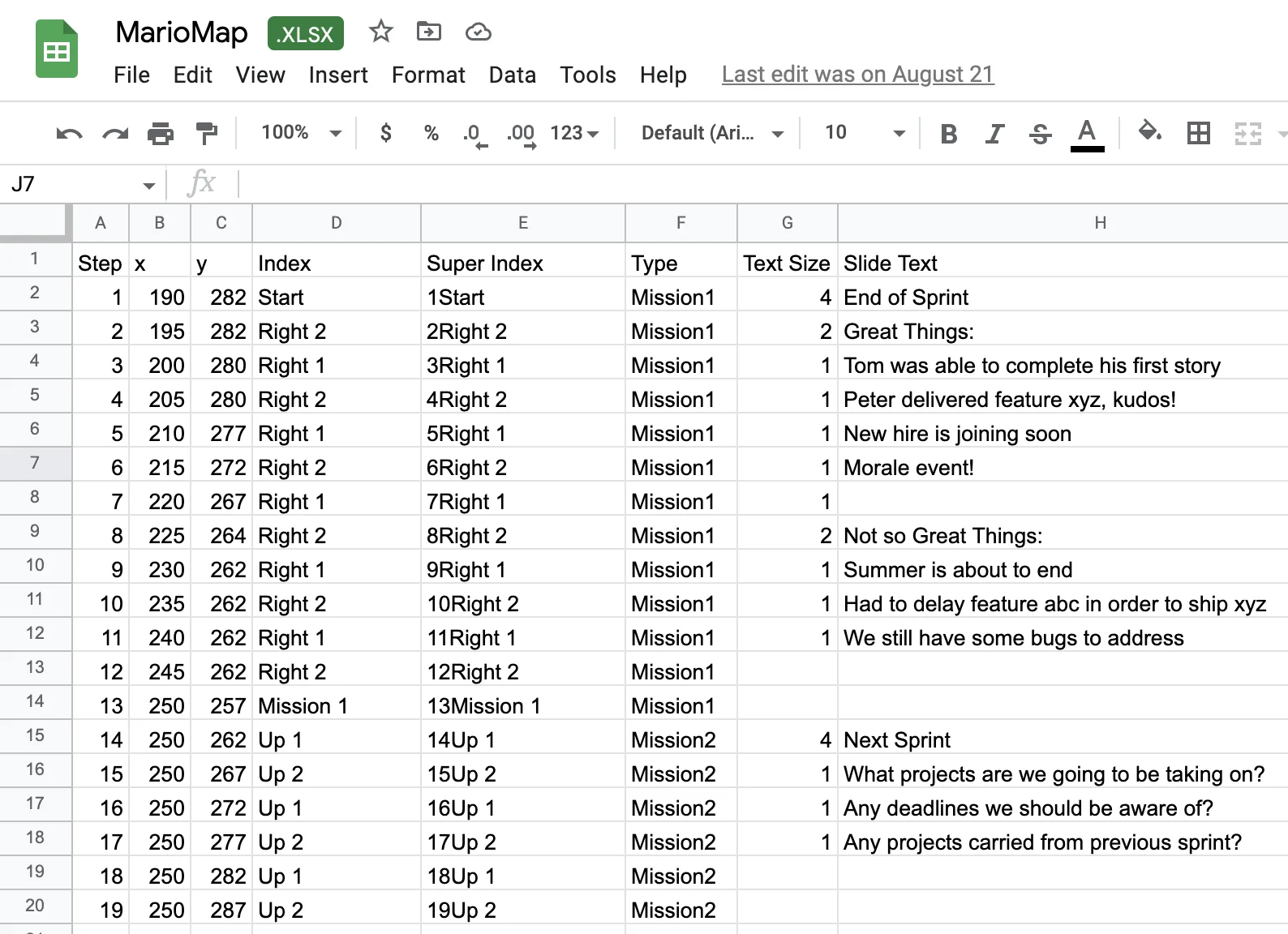Open the fill color picker
This screenshot has height=934, width=1288.
pos(1149,131)
